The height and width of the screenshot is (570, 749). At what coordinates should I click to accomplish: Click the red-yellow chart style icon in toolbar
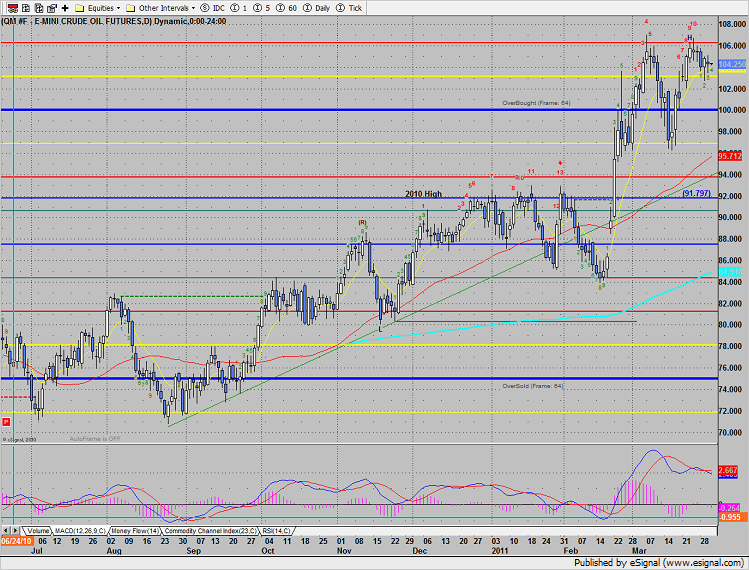coord(13,8)
